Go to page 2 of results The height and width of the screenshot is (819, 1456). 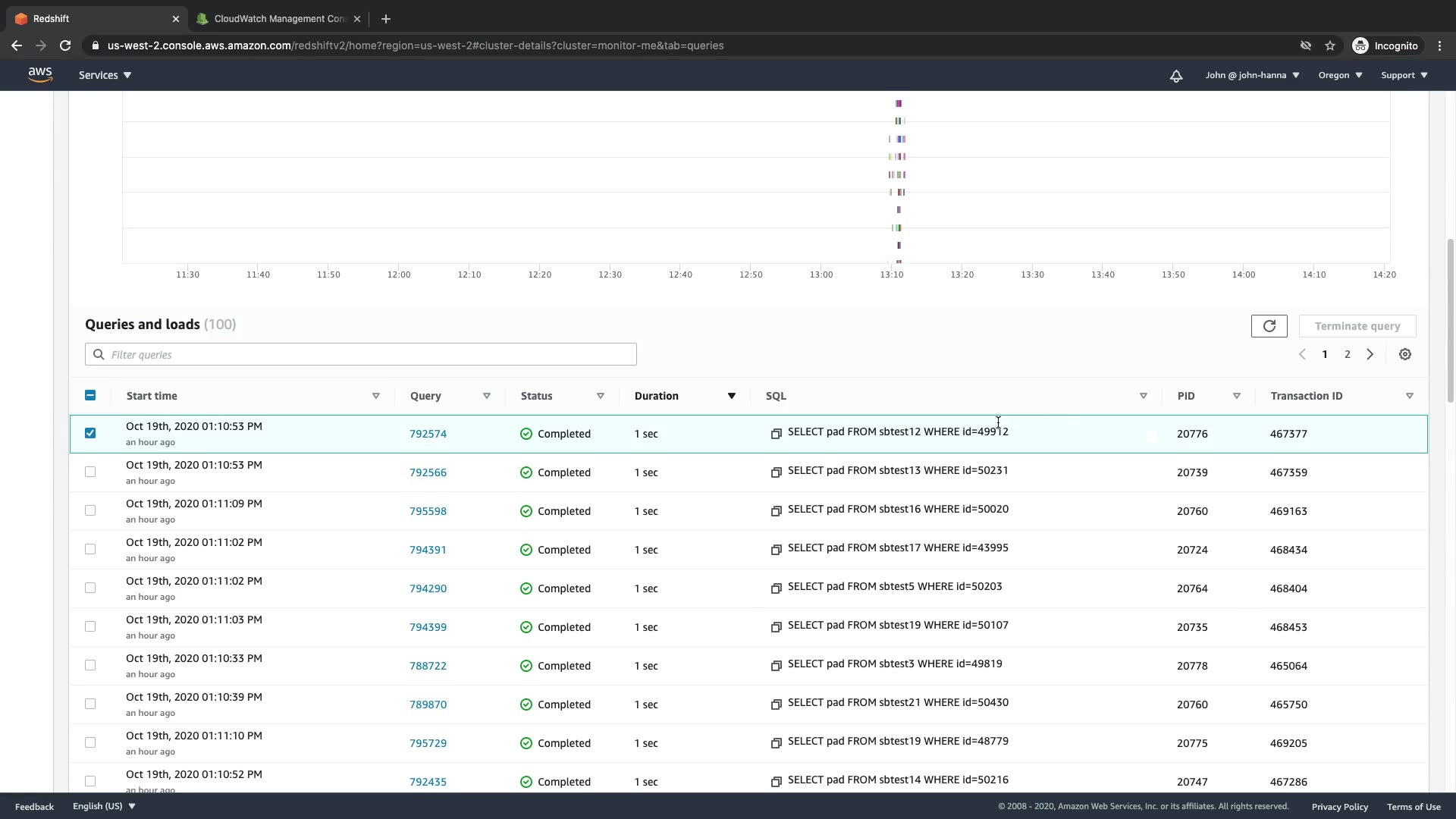(1347, 354)
